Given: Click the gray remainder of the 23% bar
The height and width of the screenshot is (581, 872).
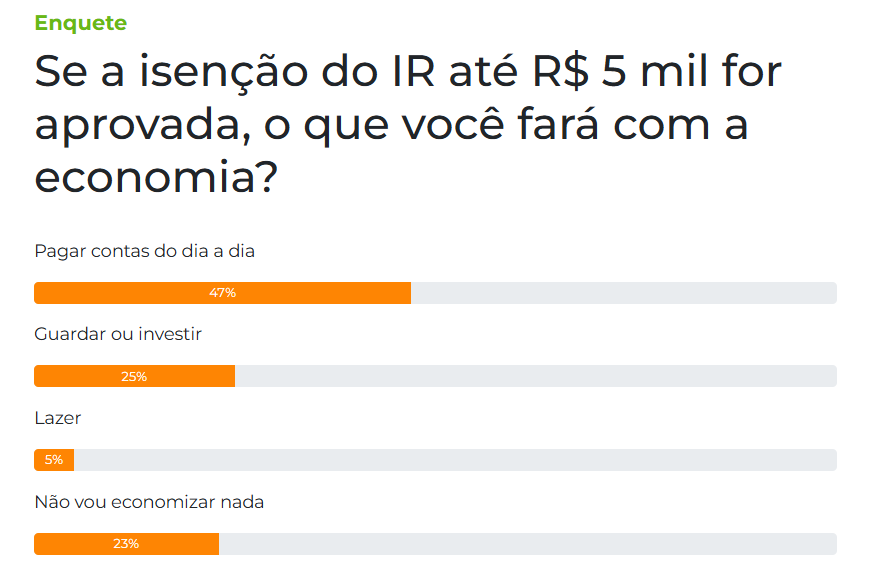Looking at the screenshot, I should point(528,544).
